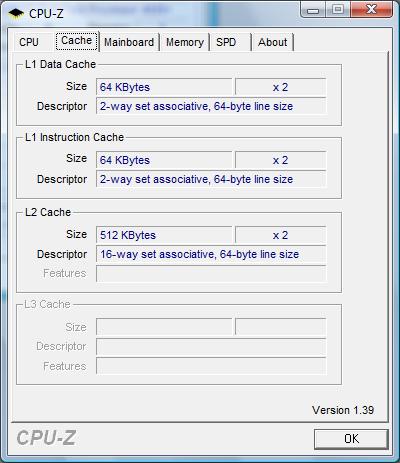Click the CPU-Z chip icon in title bar
Image resolution: width=400 pixels, height=463 pixels.
click(16, 13)
